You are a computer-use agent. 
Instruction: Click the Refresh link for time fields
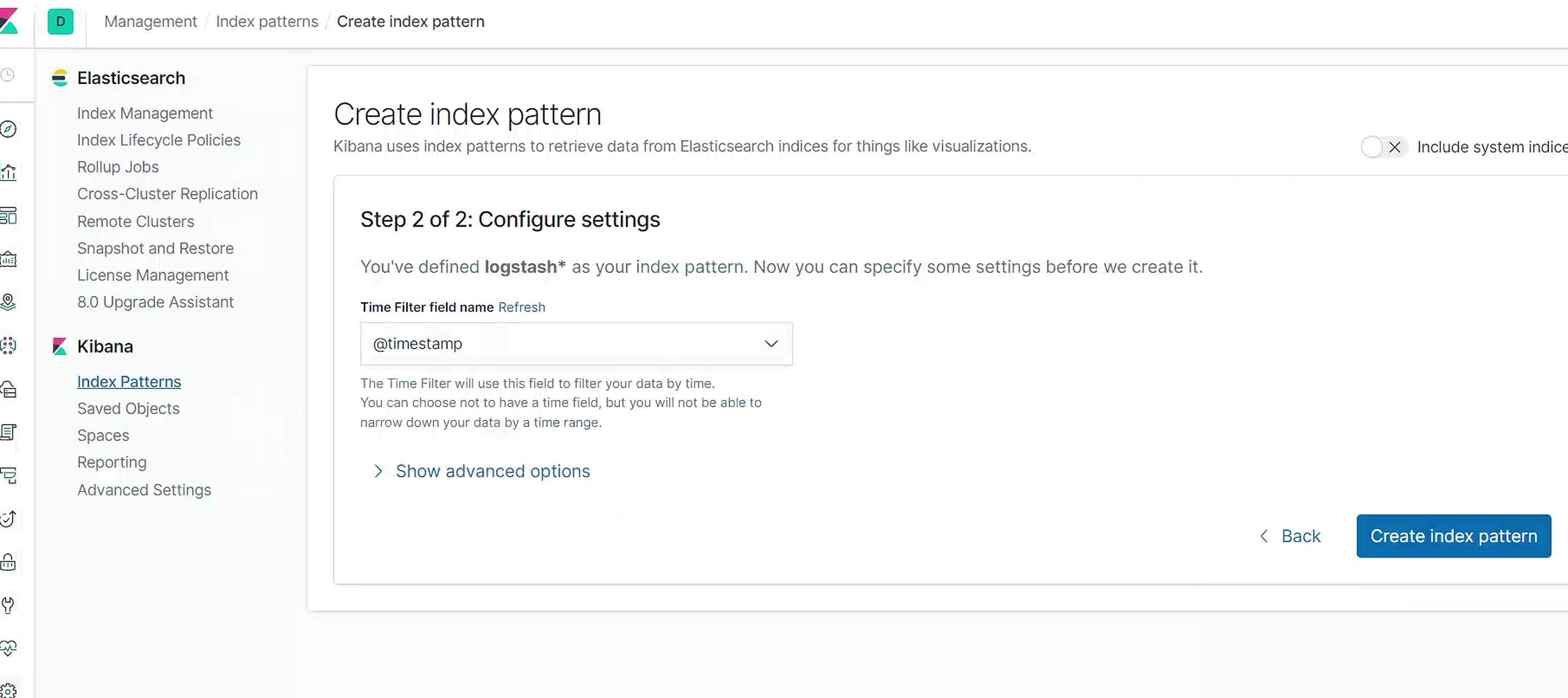tap(522, 307)
